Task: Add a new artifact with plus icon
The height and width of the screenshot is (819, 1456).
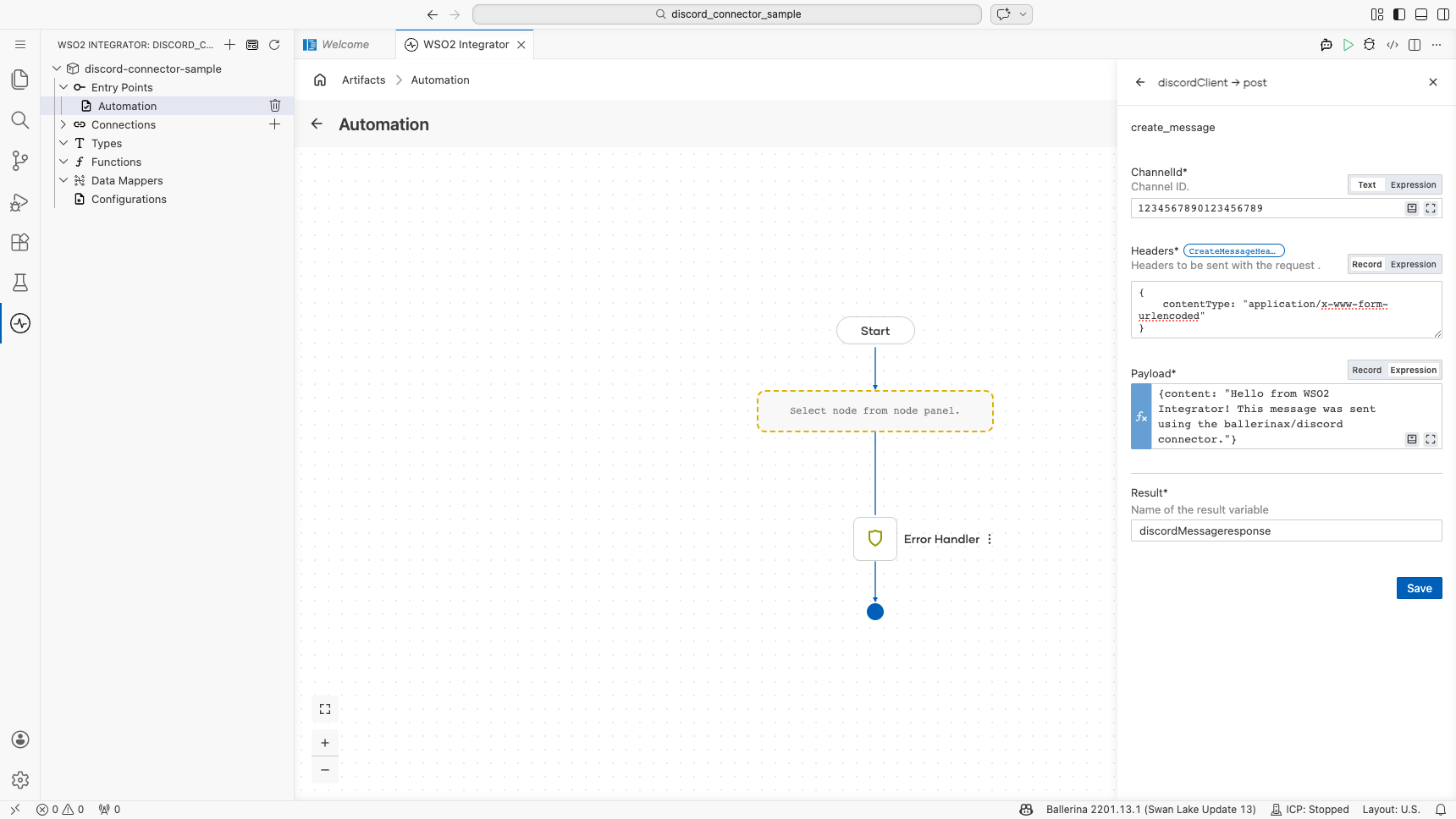Action: click(x=230, y=45)
